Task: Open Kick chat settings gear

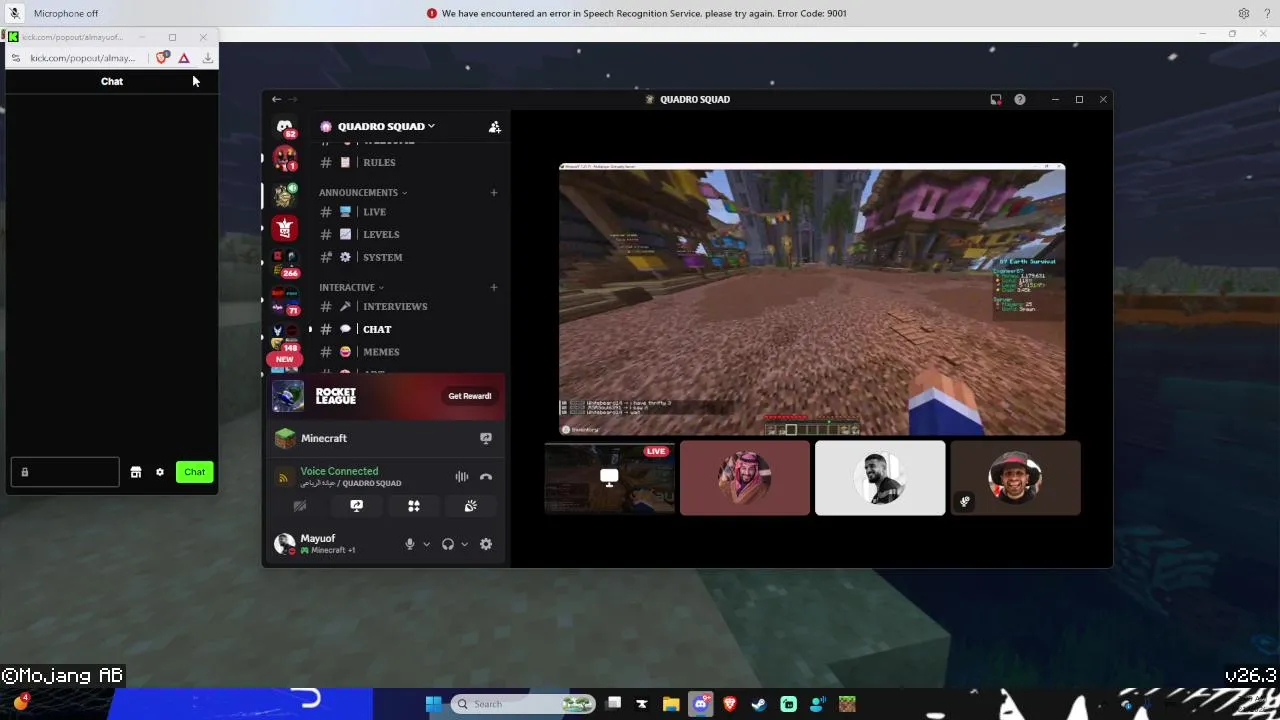Action: click(x=160, y=472)
